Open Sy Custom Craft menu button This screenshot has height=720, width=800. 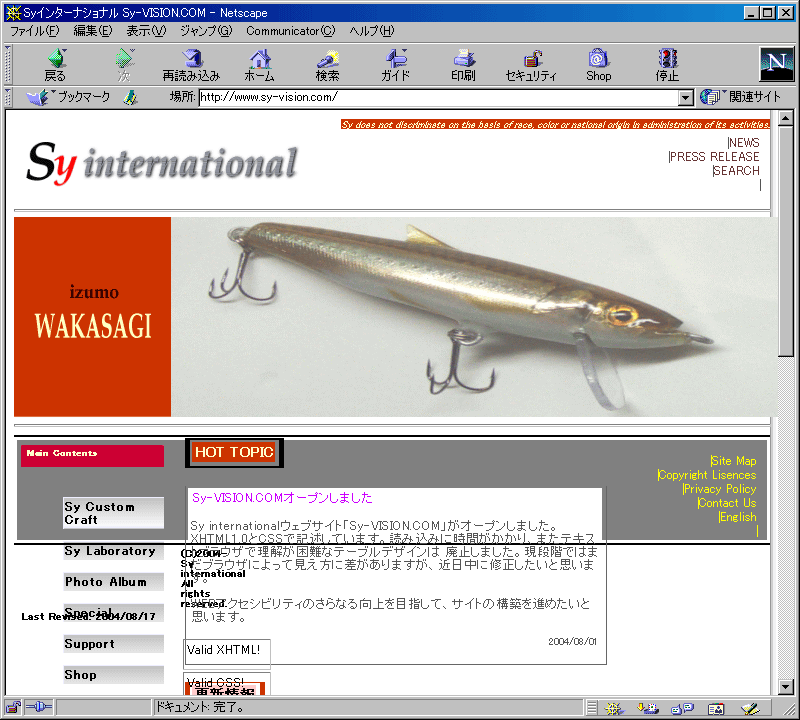click(x=113, y=513)
